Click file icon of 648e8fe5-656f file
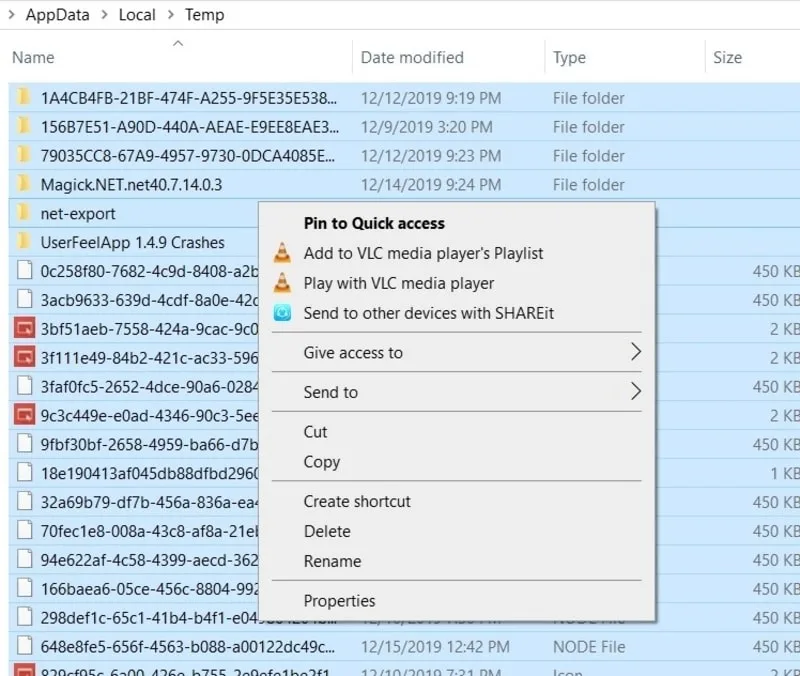Viewport: 800px width, 676px height. click(24, 646)
